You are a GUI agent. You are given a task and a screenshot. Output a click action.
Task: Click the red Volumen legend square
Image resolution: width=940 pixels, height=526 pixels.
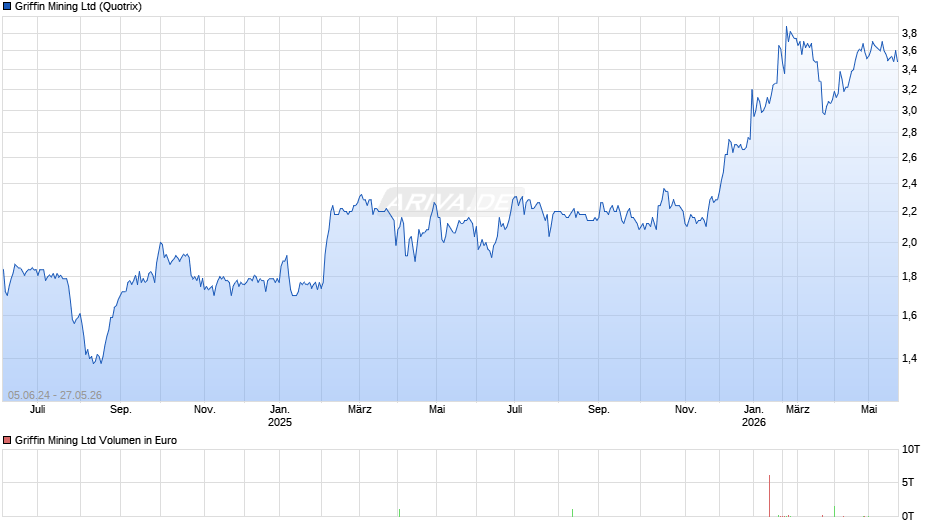pos(7,440)
